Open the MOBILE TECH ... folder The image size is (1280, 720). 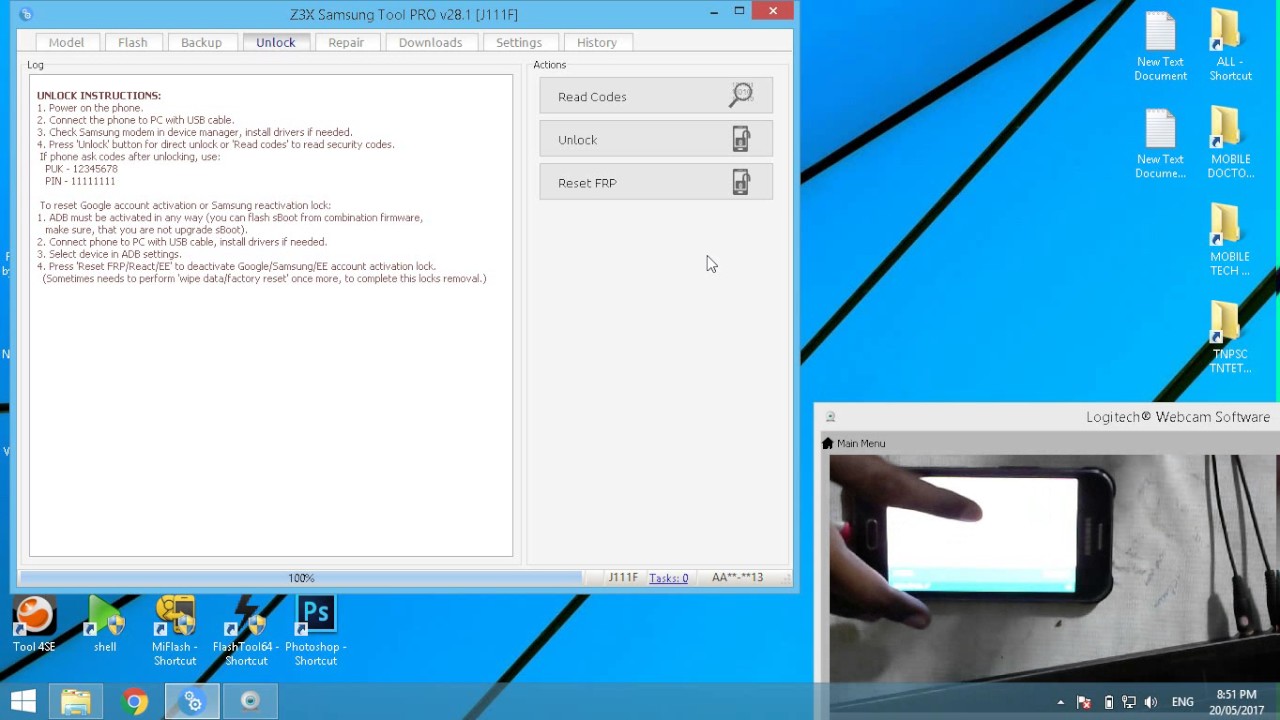coord(1230,241)
